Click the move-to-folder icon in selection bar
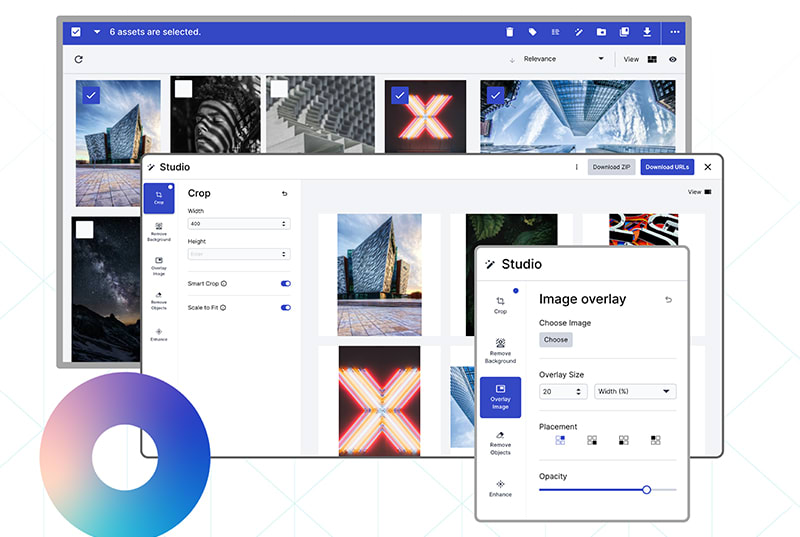The height and width of the screenshot is (537, 800). pos(601,32)
